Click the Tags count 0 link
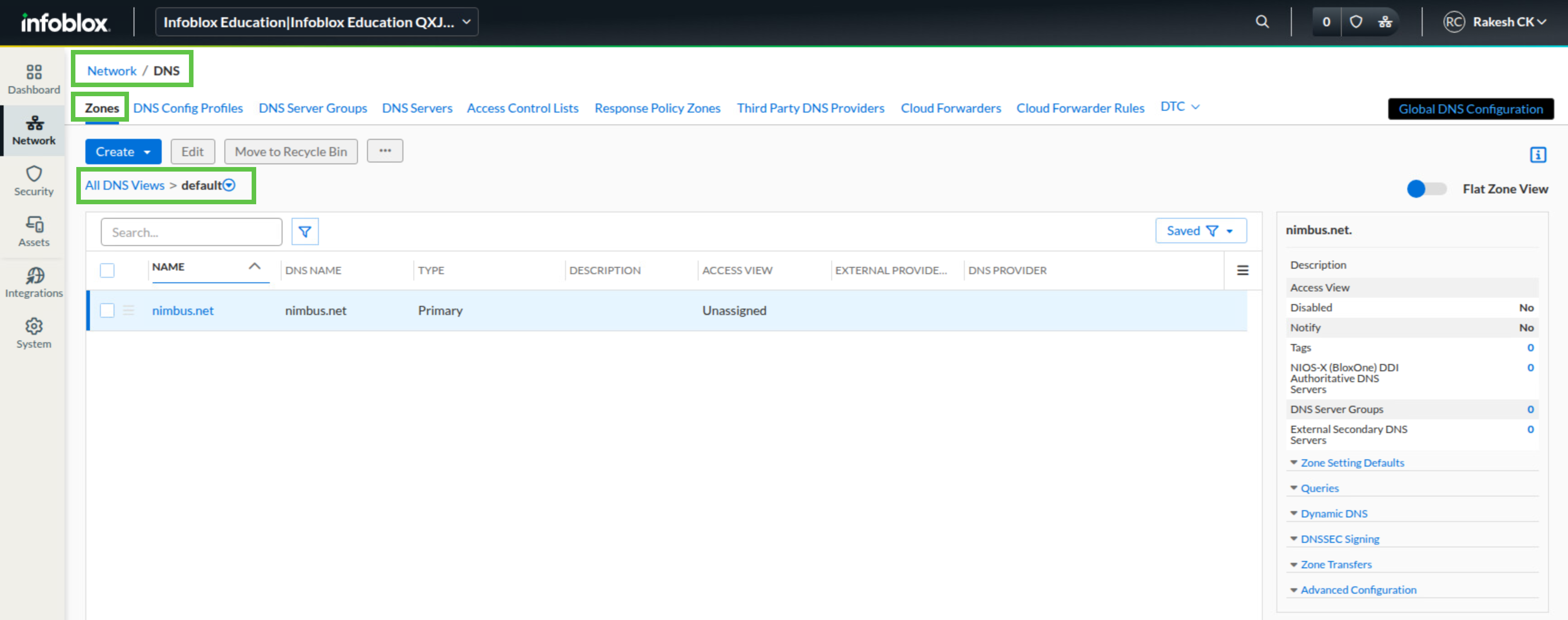Image resolution: width=1568 pixels, height=620 pixels. (x=1530, y=347)
